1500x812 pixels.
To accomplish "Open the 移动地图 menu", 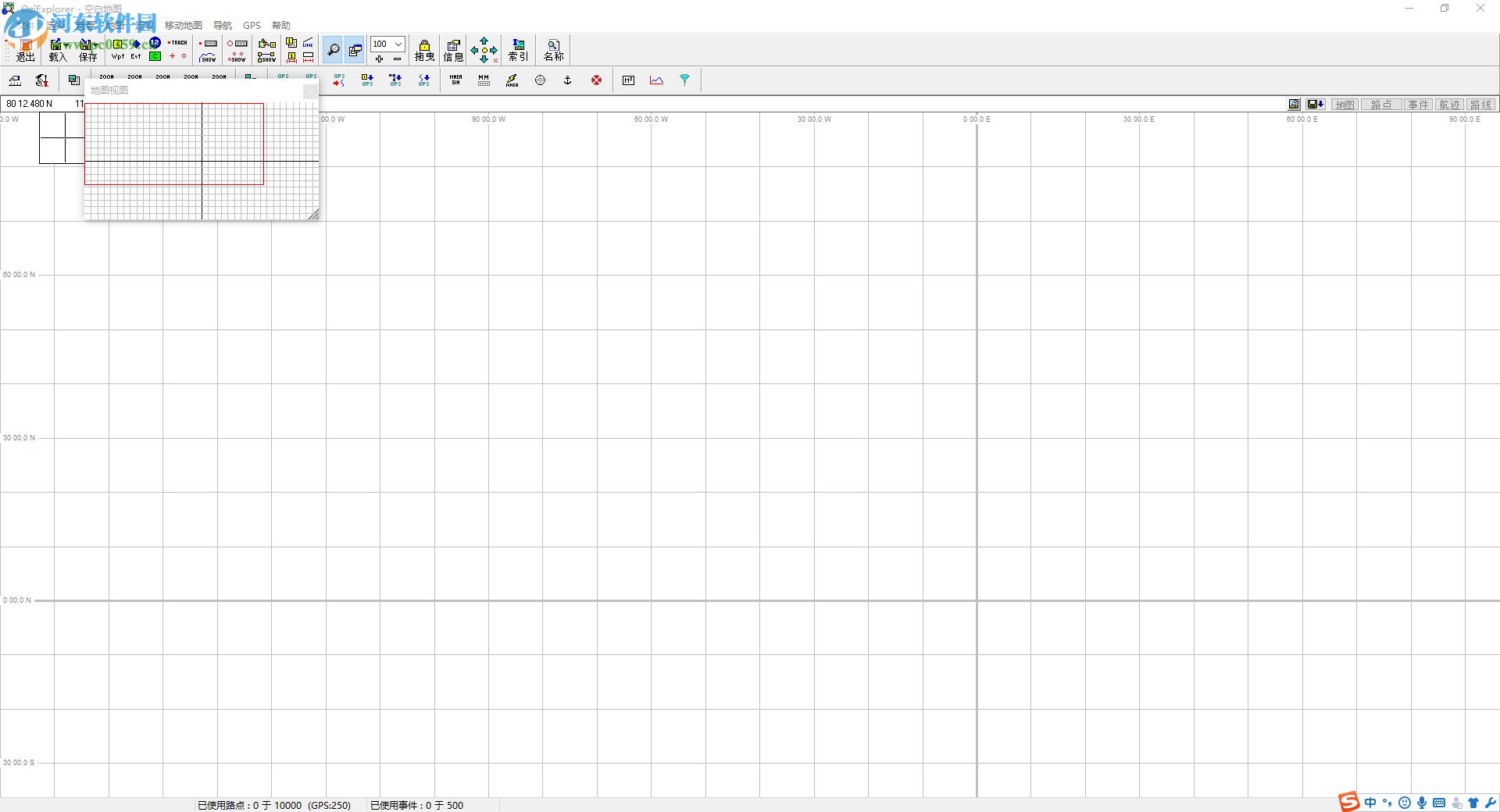I will (x=183, y=25).
